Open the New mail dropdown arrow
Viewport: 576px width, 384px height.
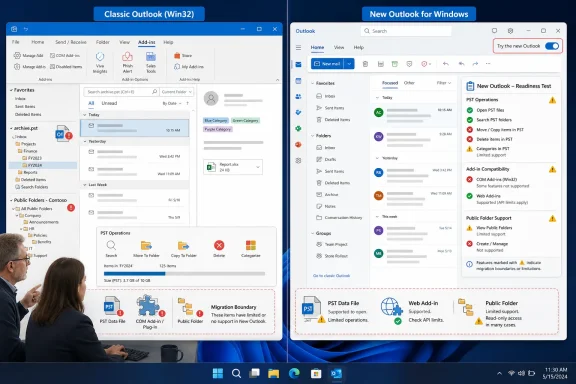click(349, 64)
